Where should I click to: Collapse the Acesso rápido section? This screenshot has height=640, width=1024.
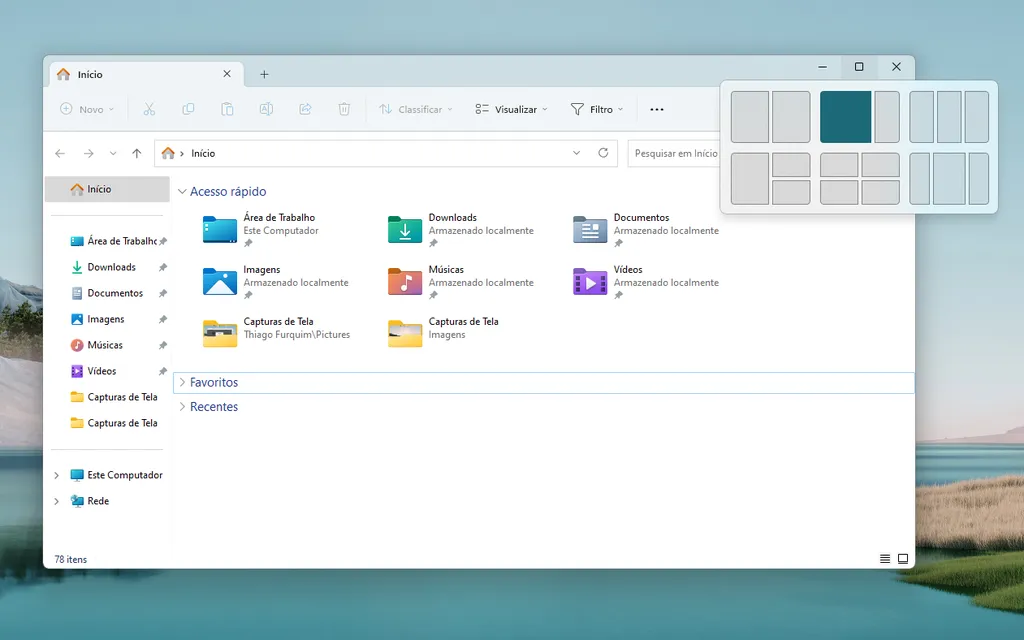click(182, 191)
